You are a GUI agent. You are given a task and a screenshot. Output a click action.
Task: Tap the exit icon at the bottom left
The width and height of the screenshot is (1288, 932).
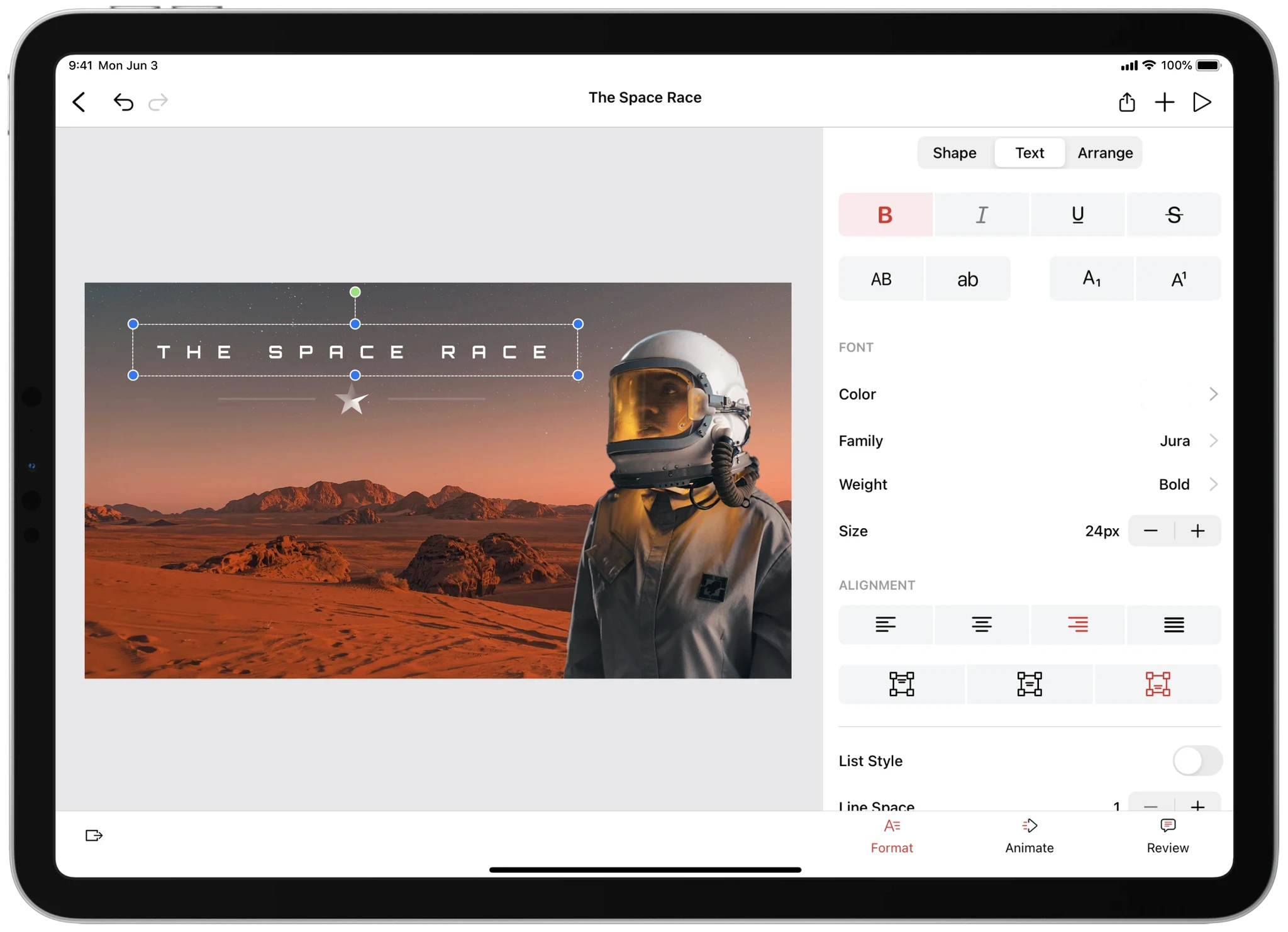point(94,835)
